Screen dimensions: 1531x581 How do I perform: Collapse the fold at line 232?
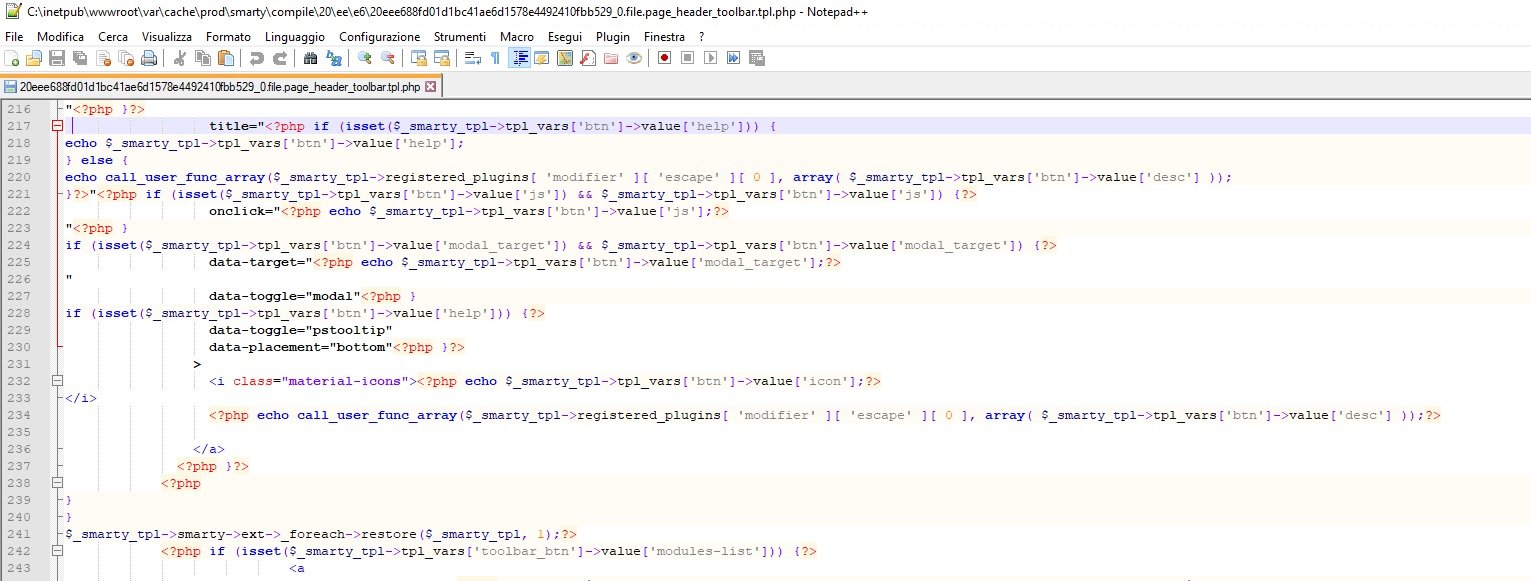pyautogui.click(x=57, y=381)
